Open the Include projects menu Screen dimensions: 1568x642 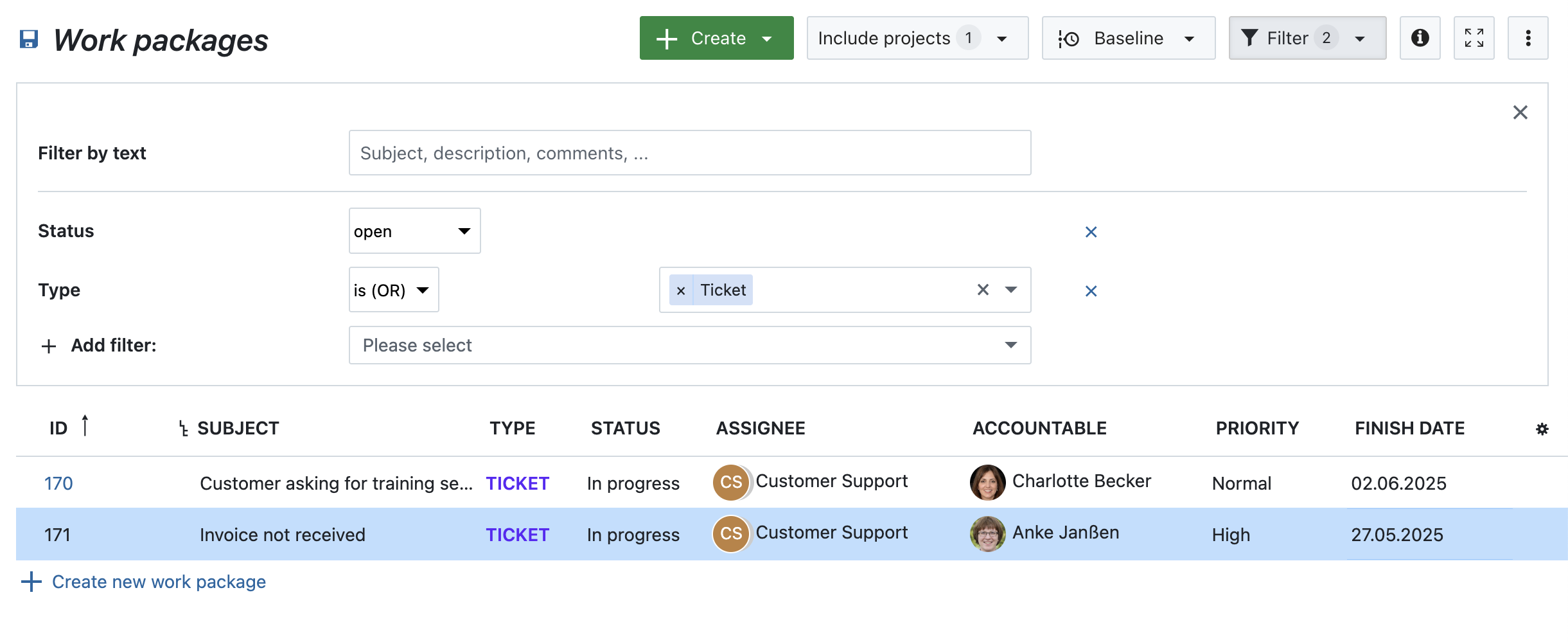[917, 38]
